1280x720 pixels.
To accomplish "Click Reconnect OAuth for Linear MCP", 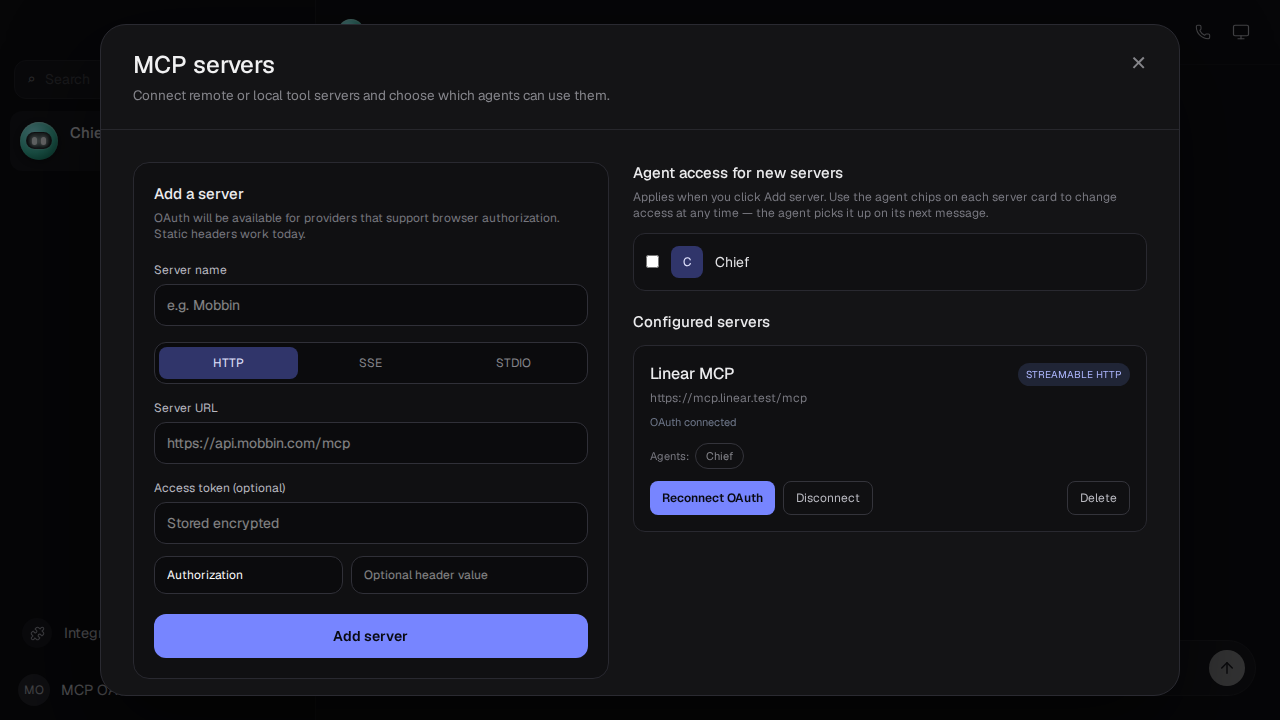I will 712,498.
